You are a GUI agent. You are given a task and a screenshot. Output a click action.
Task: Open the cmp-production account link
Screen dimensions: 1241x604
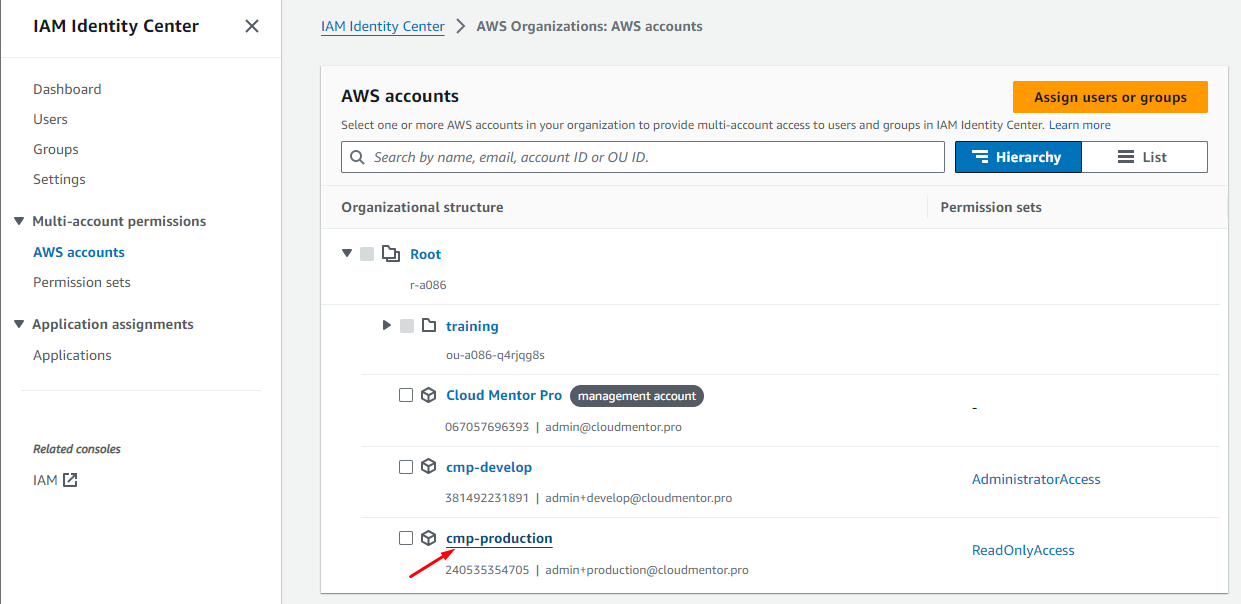pyautogui.click(x=499, y=538)
